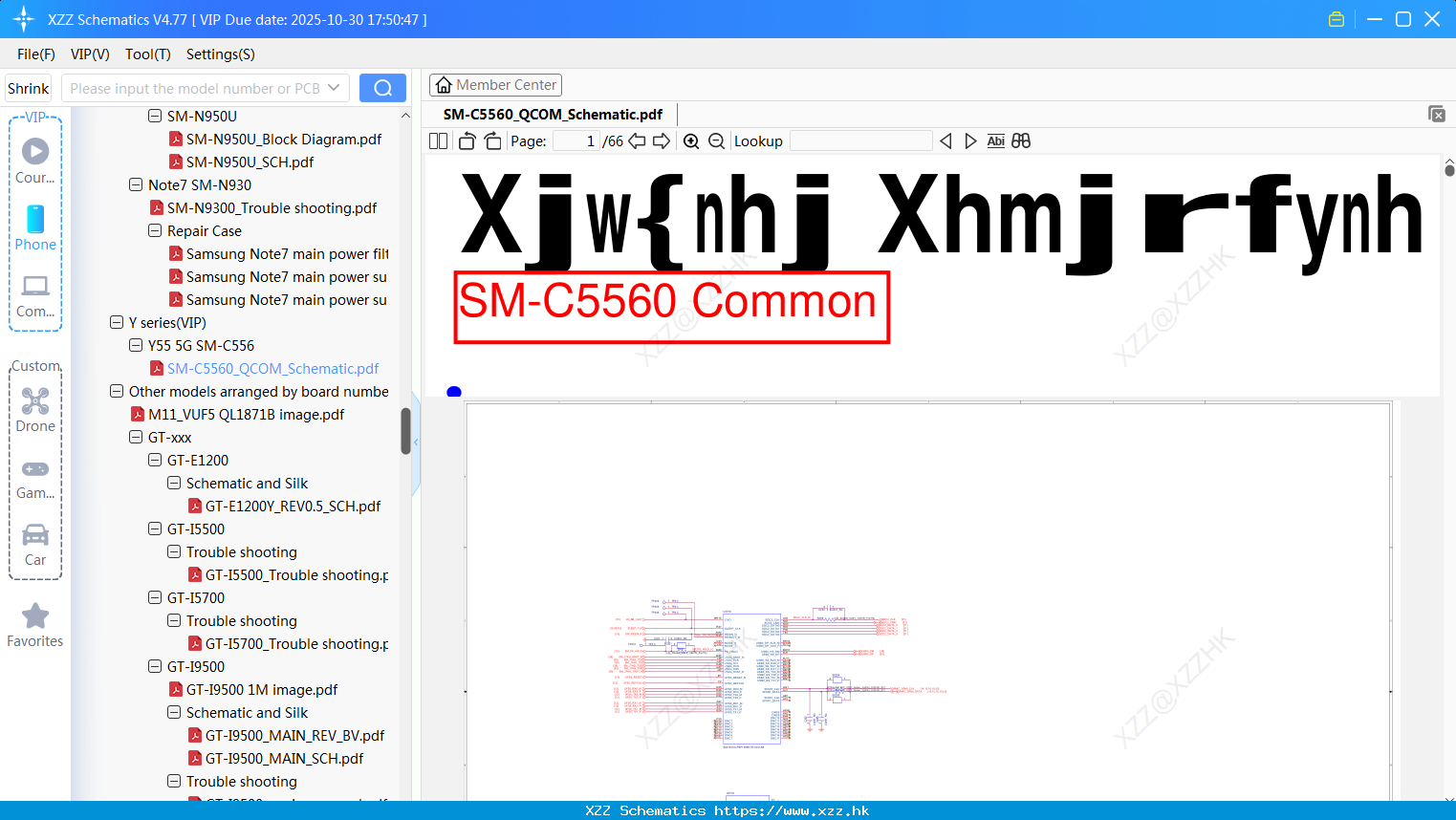Click the blue search button
Viewport: 1456px width, 820px height.
(x=382, y=88)
